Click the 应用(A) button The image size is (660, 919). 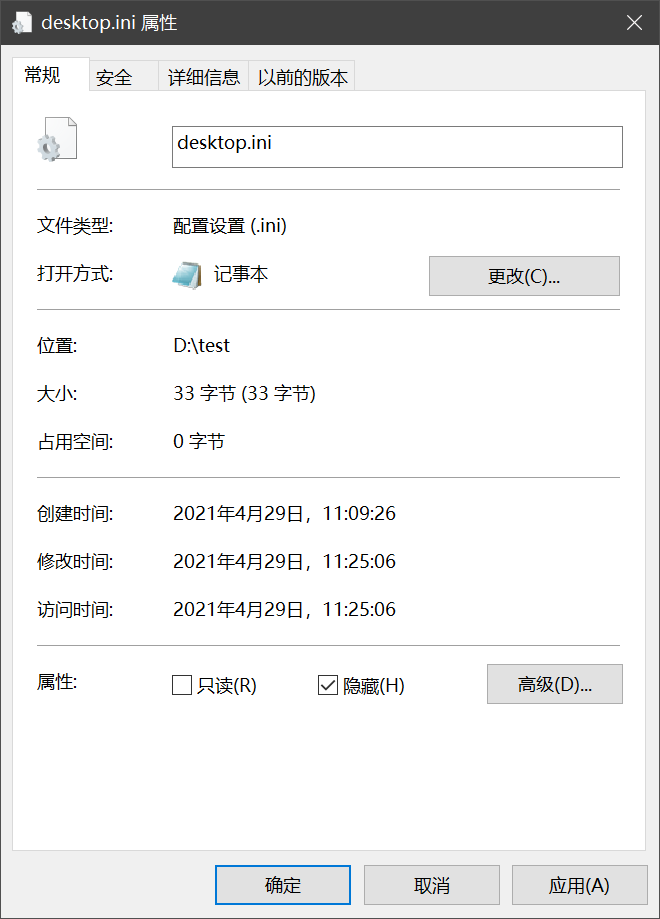(x=580, y=885)
